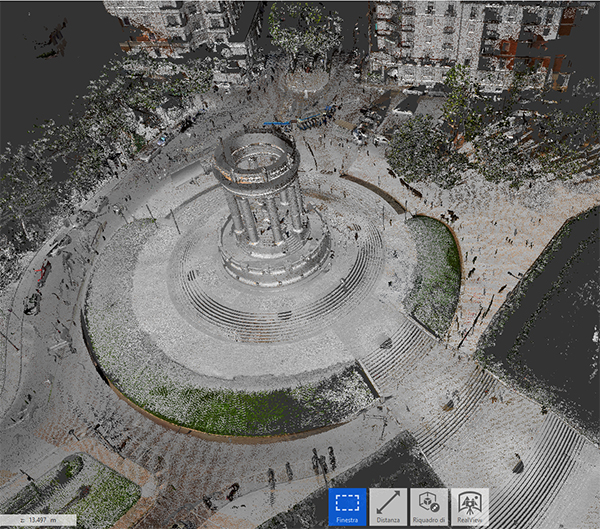This screenshot has height=529, width=600.
Task: Click the z coordinate readout field
Action: coord(38,520)
